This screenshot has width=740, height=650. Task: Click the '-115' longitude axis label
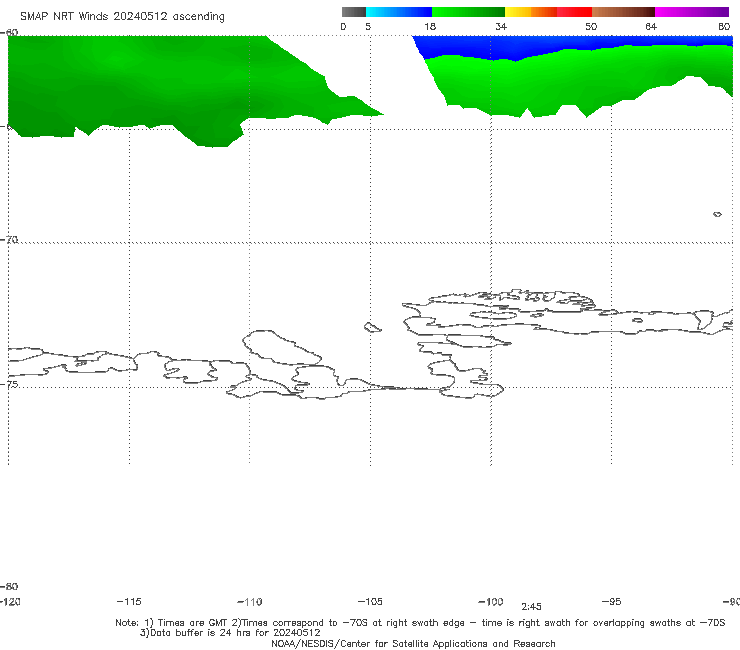coord(129,601)
